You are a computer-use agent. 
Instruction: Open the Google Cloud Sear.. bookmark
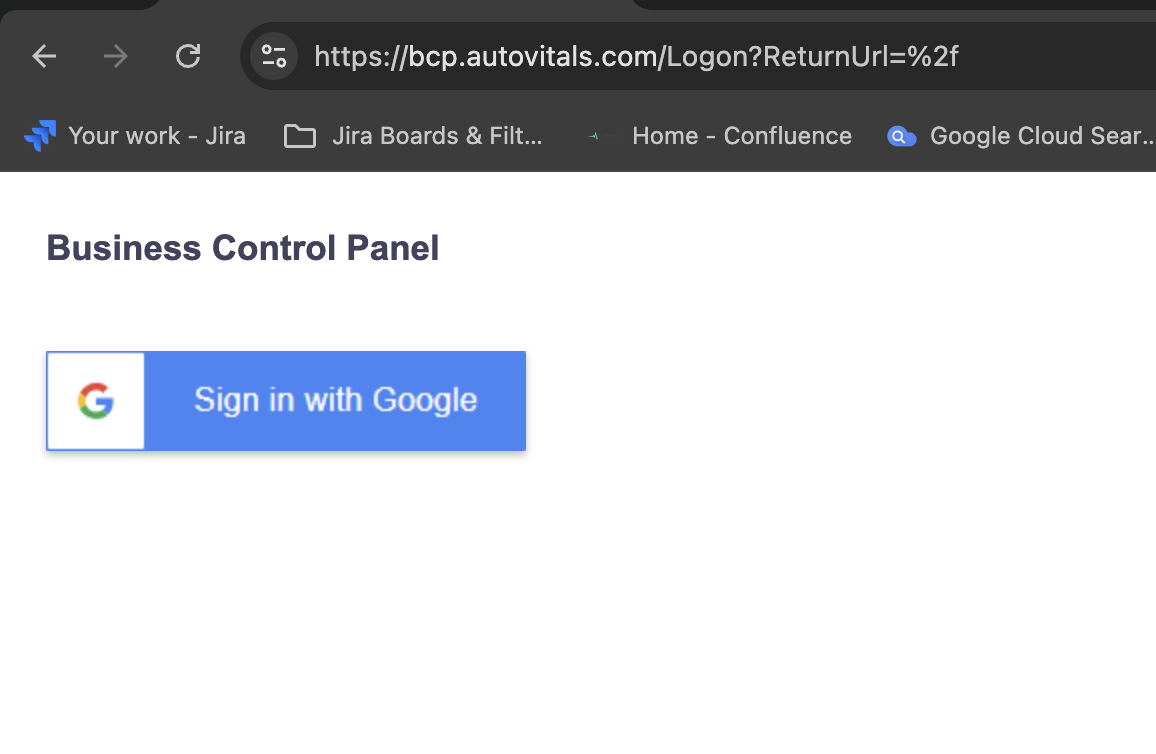click(x=1020, y=136)
